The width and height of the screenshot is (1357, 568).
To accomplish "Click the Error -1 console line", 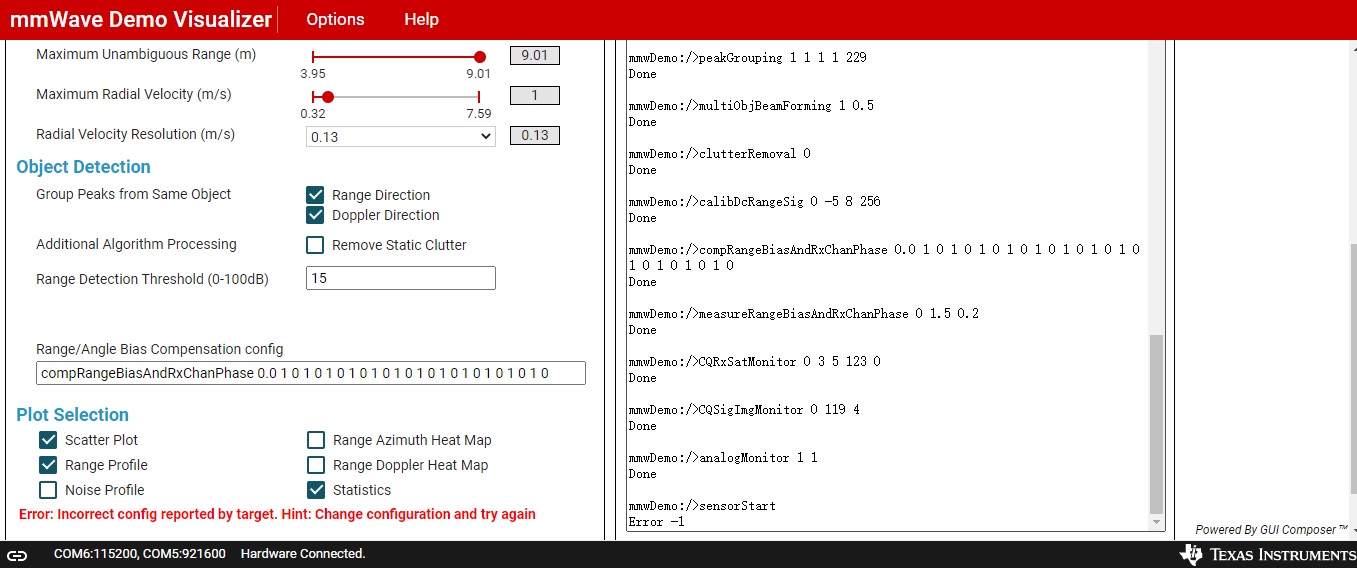I will click(x=656, y=522).
